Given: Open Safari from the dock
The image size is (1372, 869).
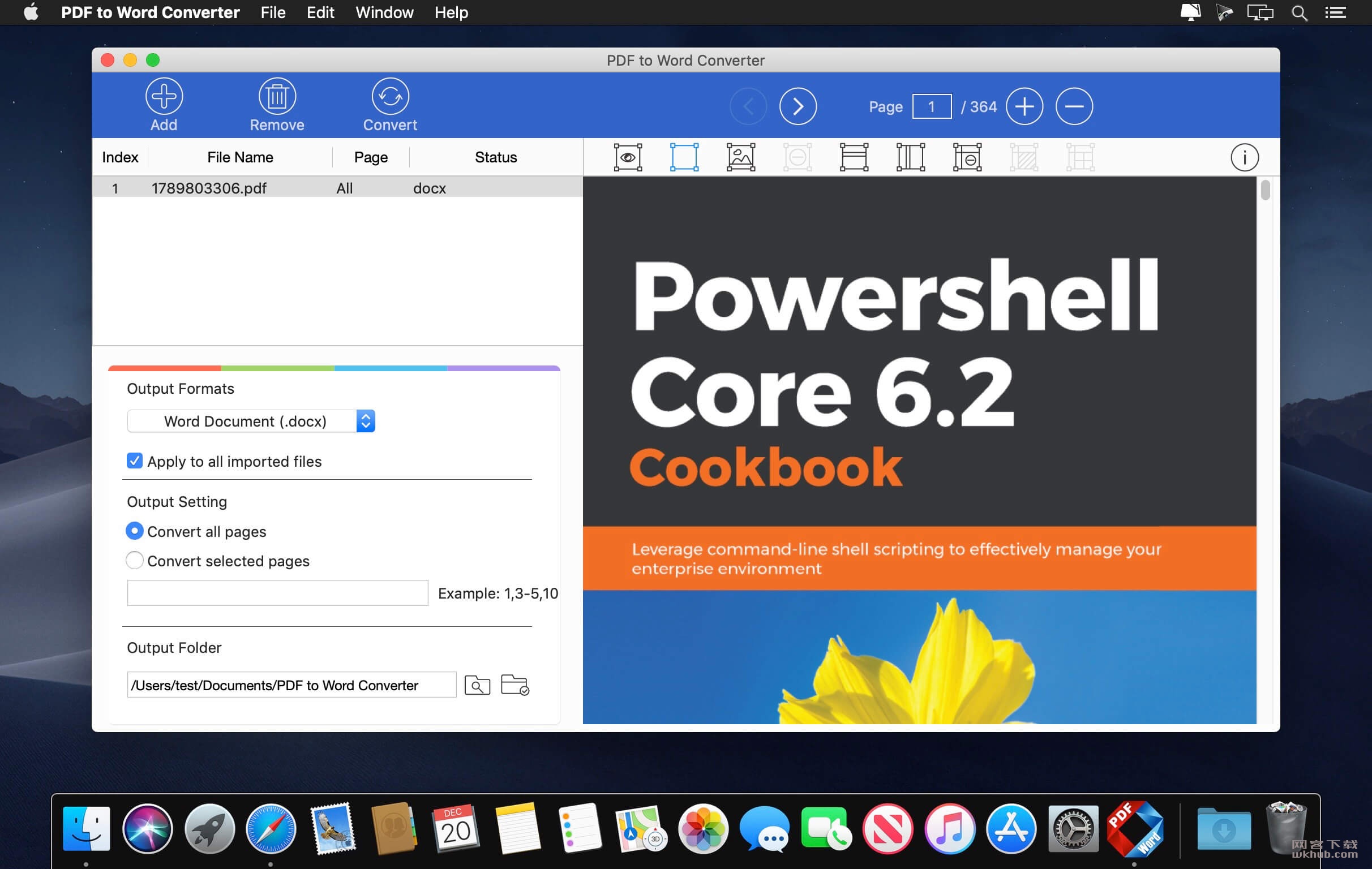Looking at the screenshot, I should click(x=271, y=829).
